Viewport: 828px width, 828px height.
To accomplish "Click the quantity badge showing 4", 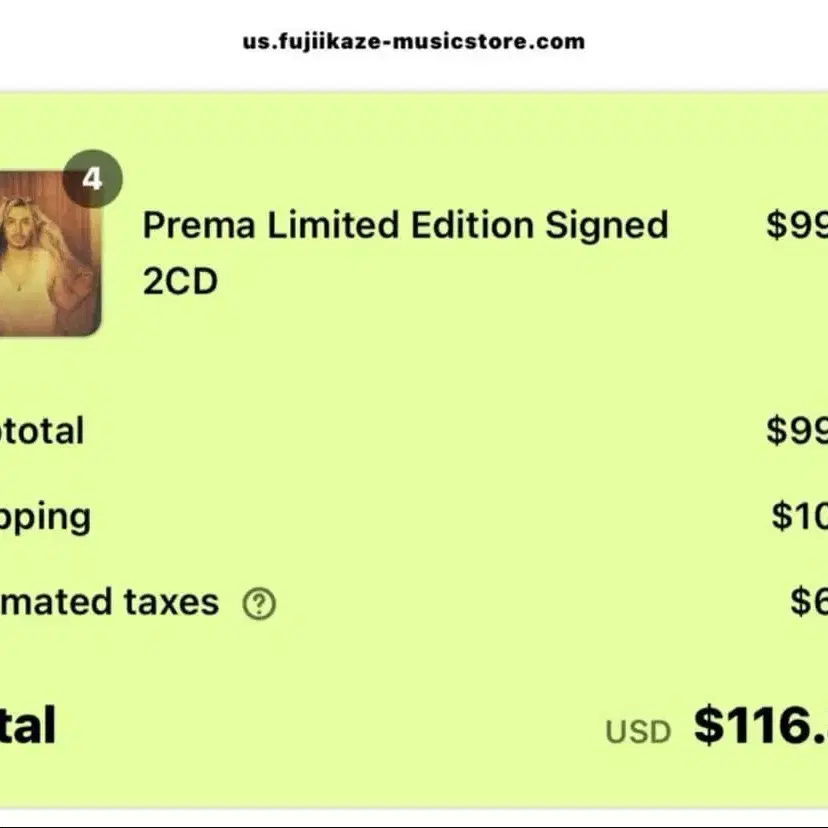I will [x=92, y=180].
